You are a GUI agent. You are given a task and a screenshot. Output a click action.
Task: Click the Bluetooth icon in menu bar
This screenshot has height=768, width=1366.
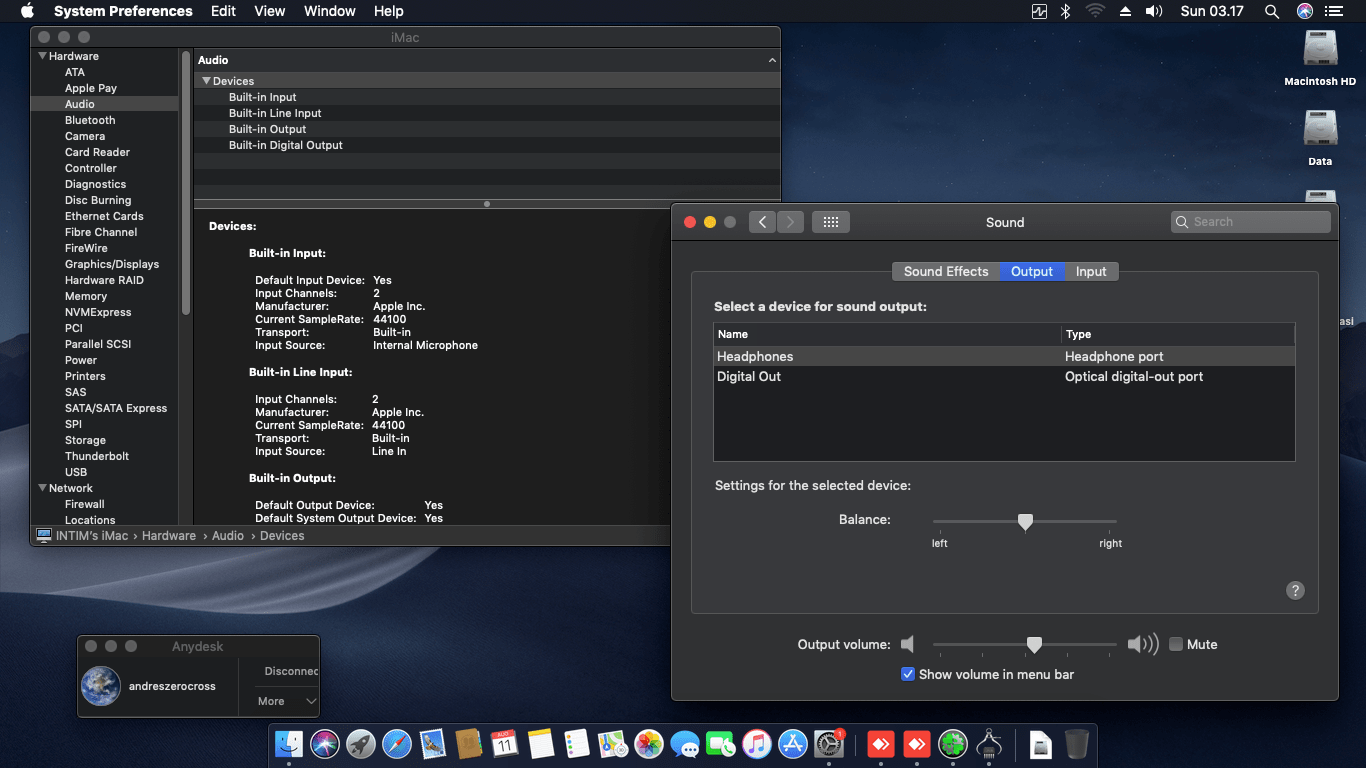coord(1066,11)
